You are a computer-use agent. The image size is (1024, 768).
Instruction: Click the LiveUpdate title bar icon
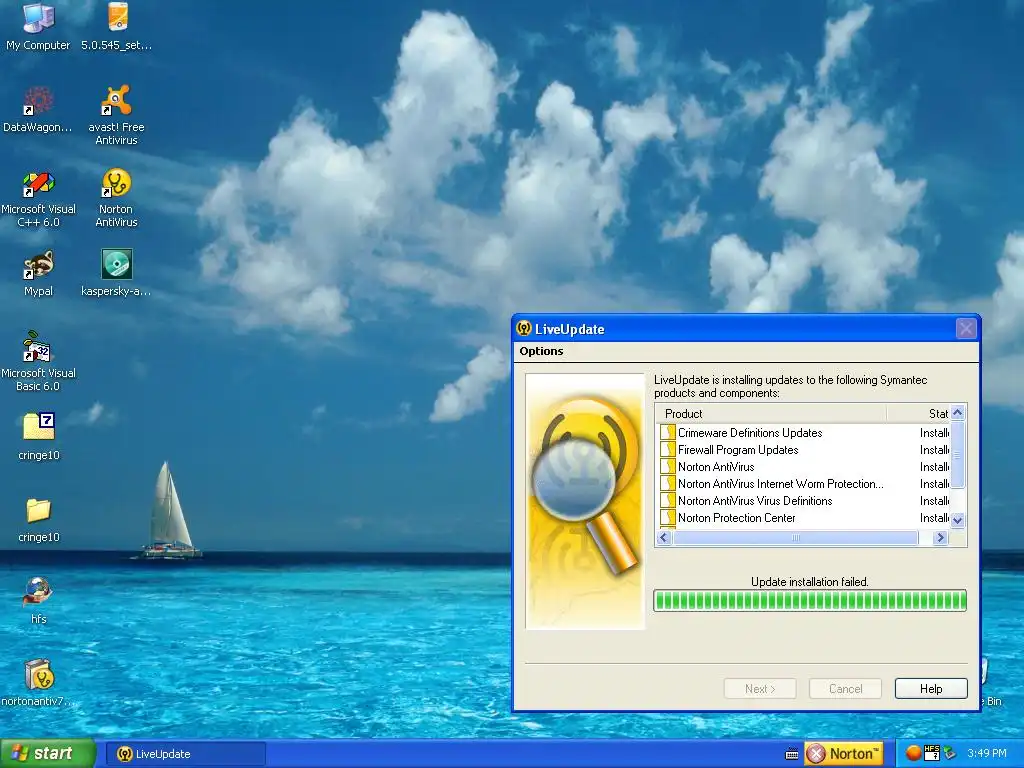(x=524, y=328)
